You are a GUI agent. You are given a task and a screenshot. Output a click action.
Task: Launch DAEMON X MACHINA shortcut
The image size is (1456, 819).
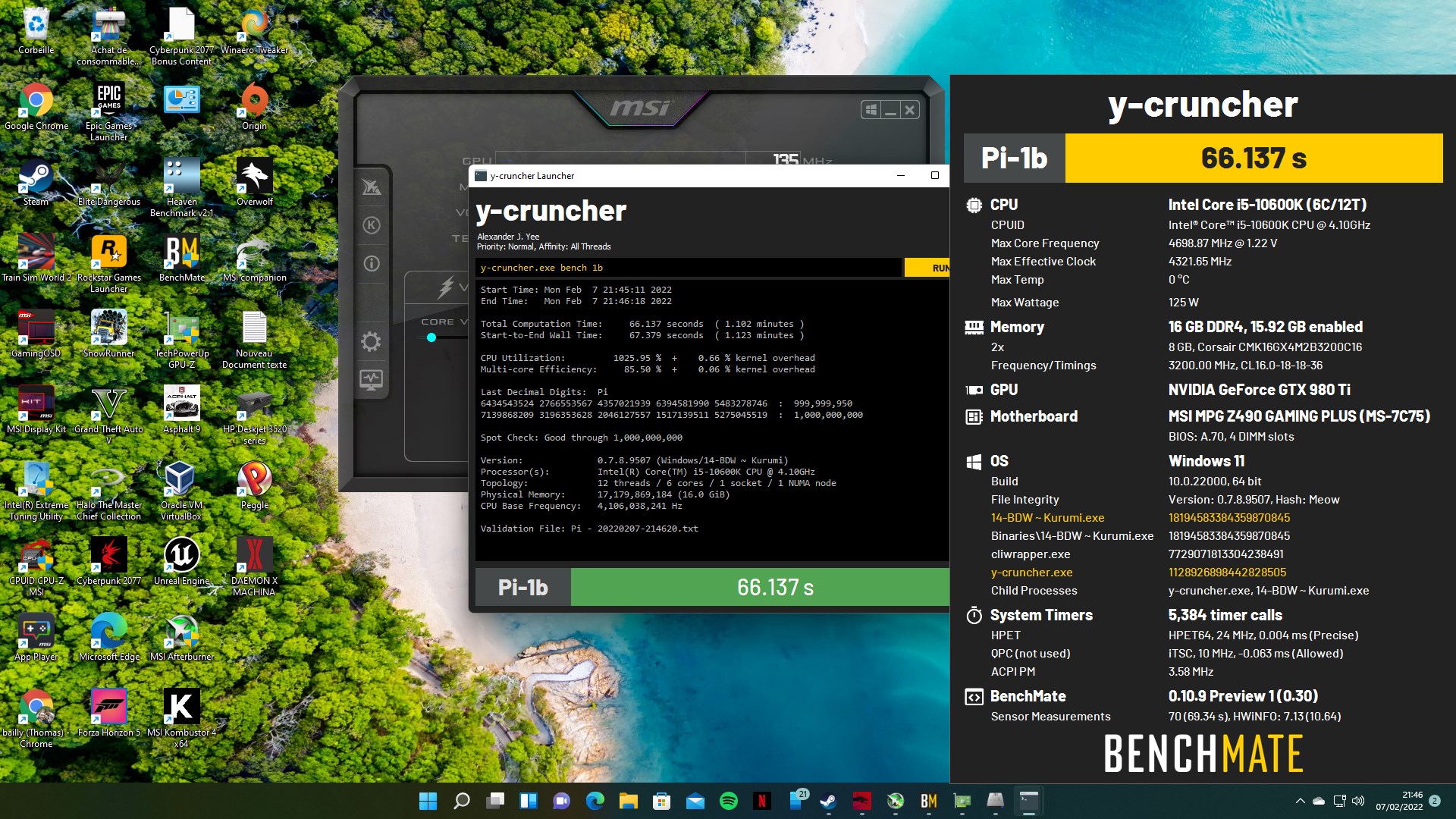coord(254,567)
